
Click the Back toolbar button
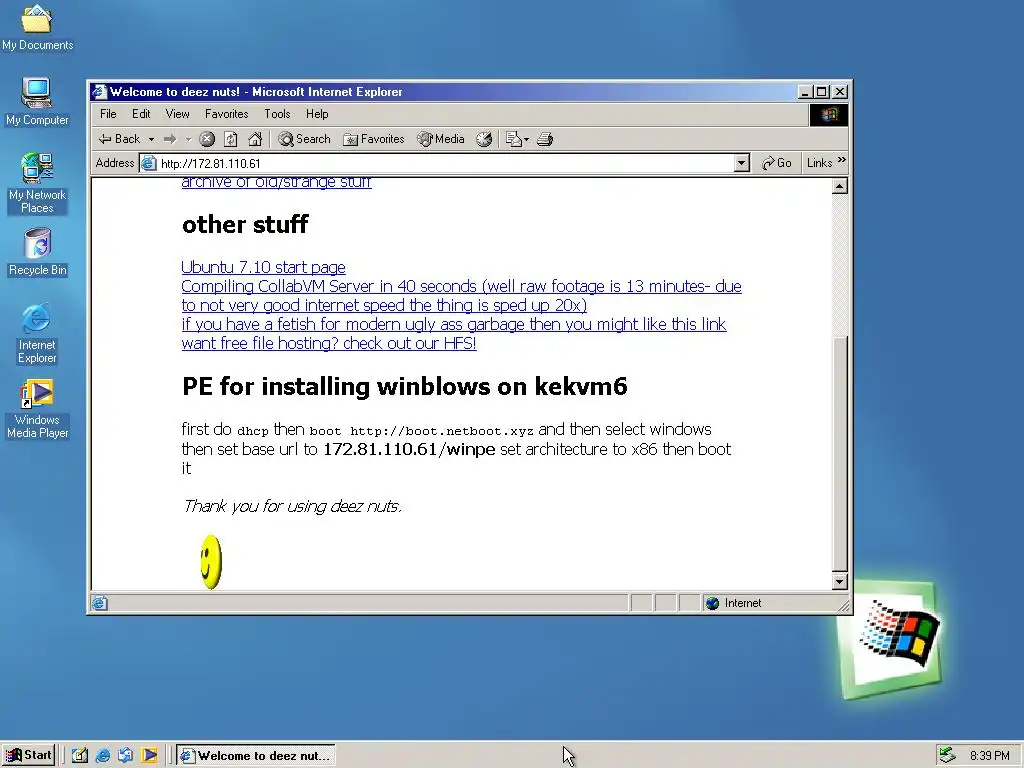tap(119, 139)
